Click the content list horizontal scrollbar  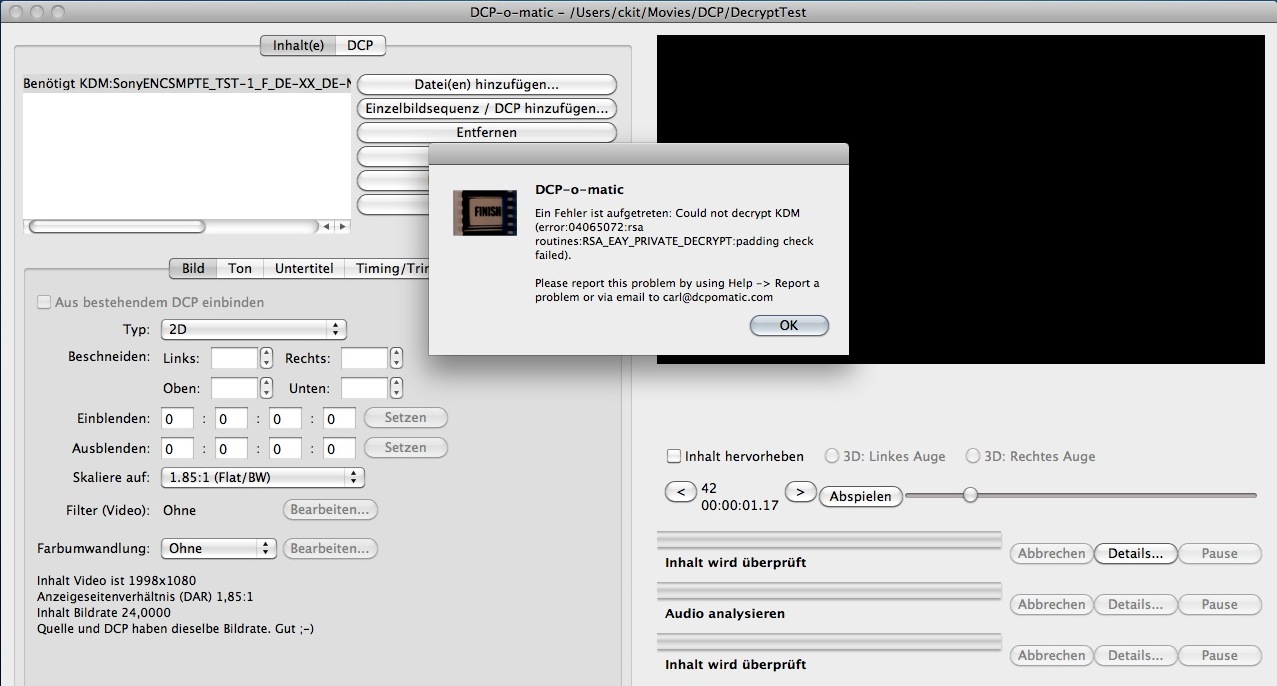117,227
